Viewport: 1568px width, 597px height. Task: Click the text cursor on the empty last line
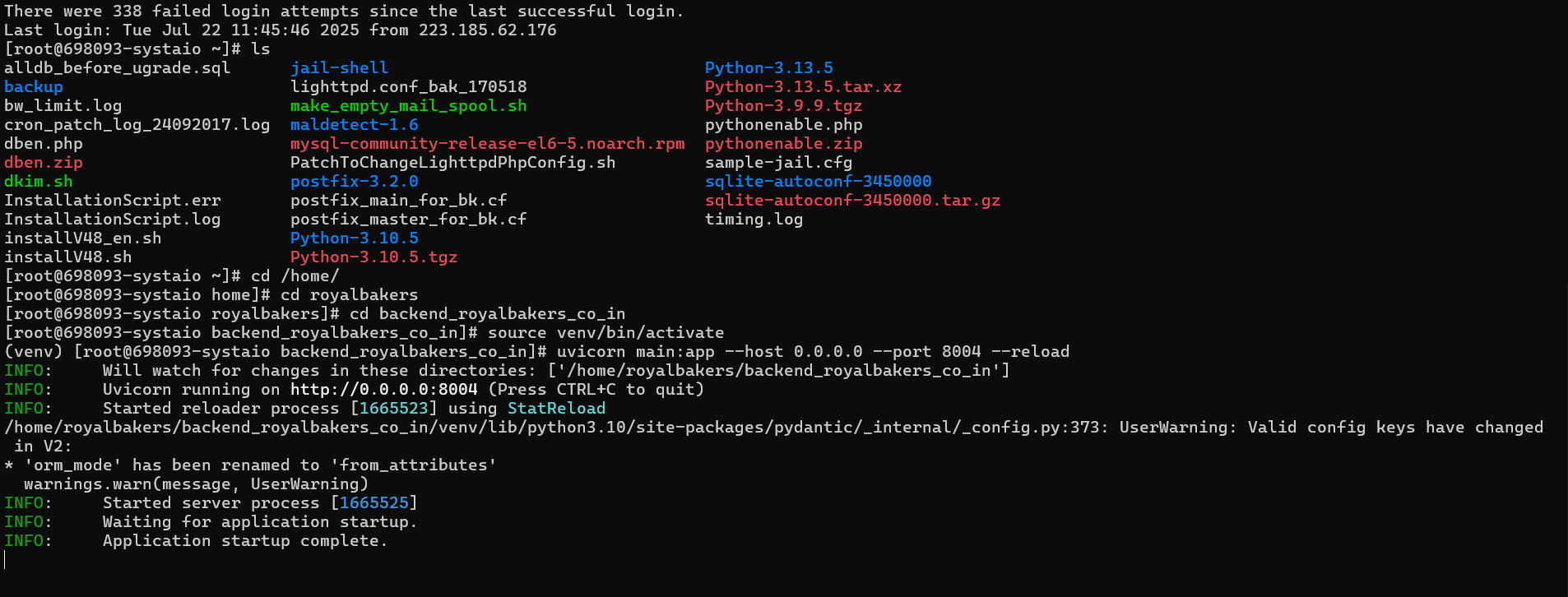[x=5, y=560]
